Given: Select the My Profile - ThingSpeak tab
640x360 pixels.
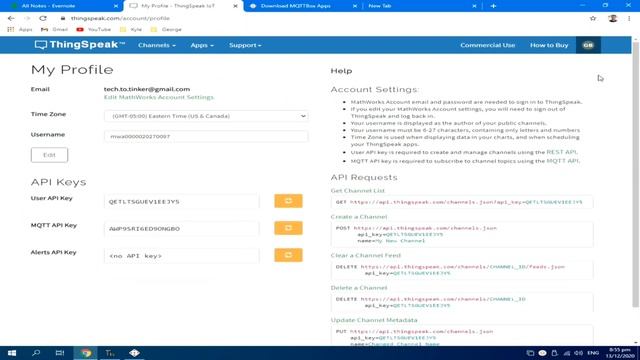Looking at the screenshot, I should 183,6.
